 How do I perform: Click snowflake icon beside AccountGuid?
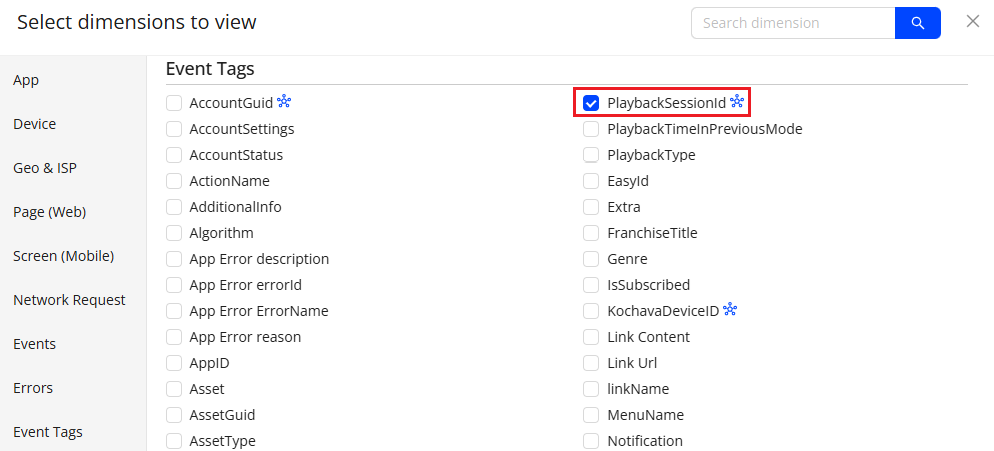284,101
